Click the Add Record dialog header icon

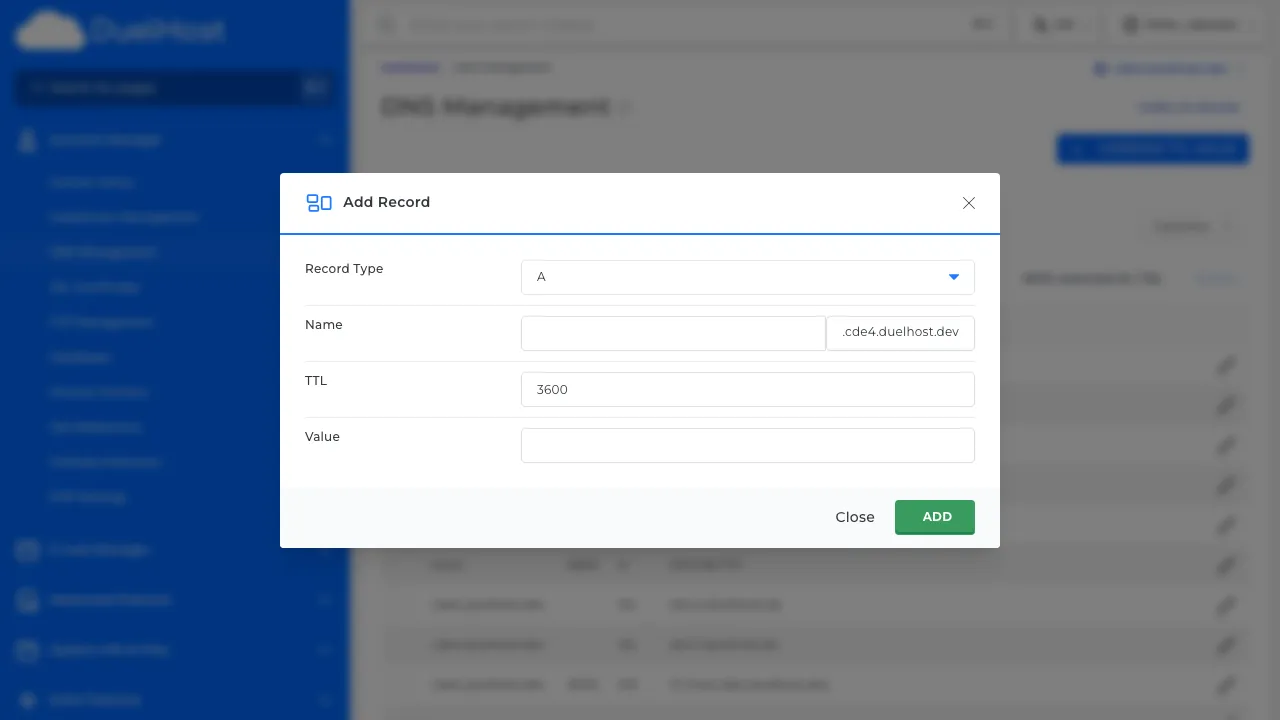(x=318, y=203)
